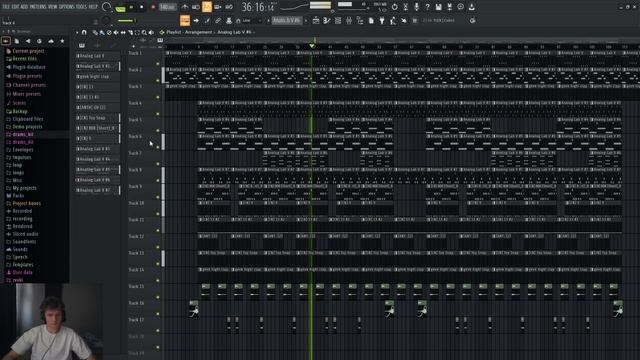640x360 pixels.
Task: Open the channel rack view icon
Action: pos(338,20)
